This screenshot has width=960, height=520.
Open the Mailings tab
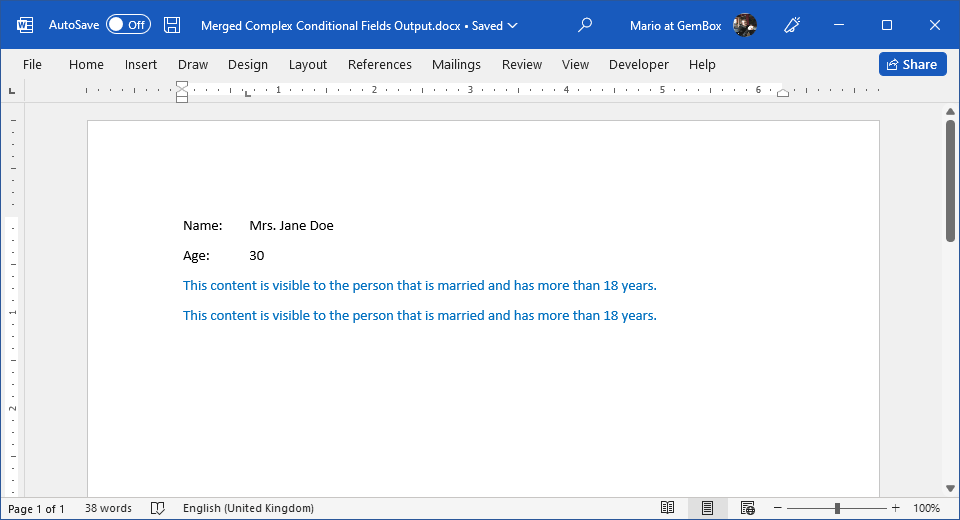pyautogui.click(x=456, y=64)
